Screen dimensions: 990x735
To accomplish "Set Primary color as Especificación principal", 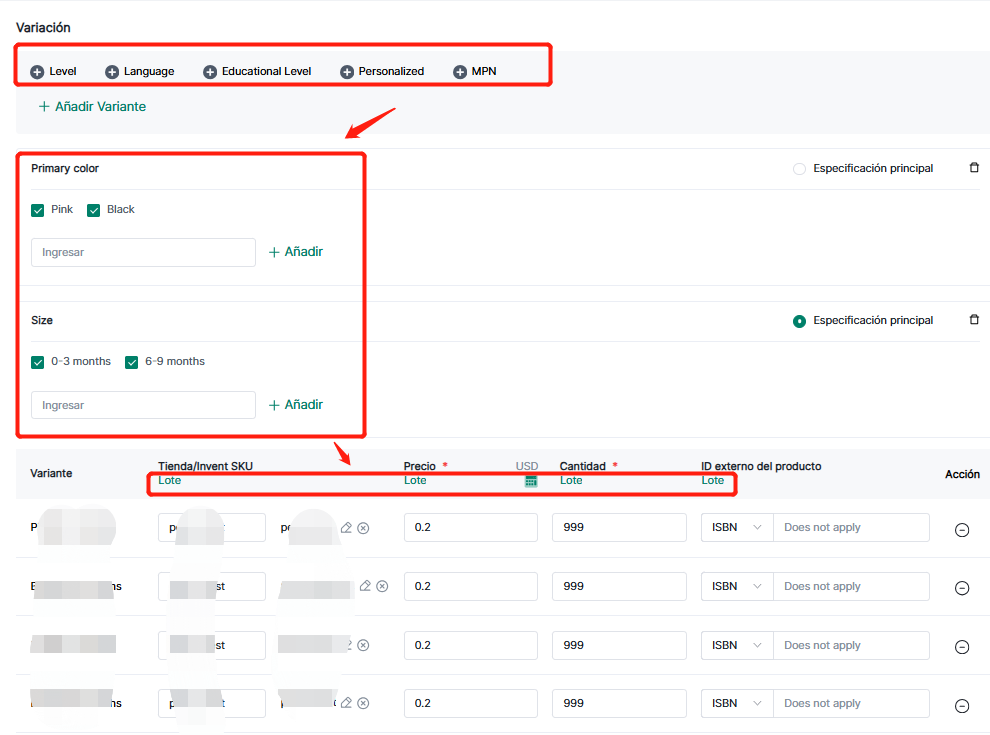I will 799,169.
